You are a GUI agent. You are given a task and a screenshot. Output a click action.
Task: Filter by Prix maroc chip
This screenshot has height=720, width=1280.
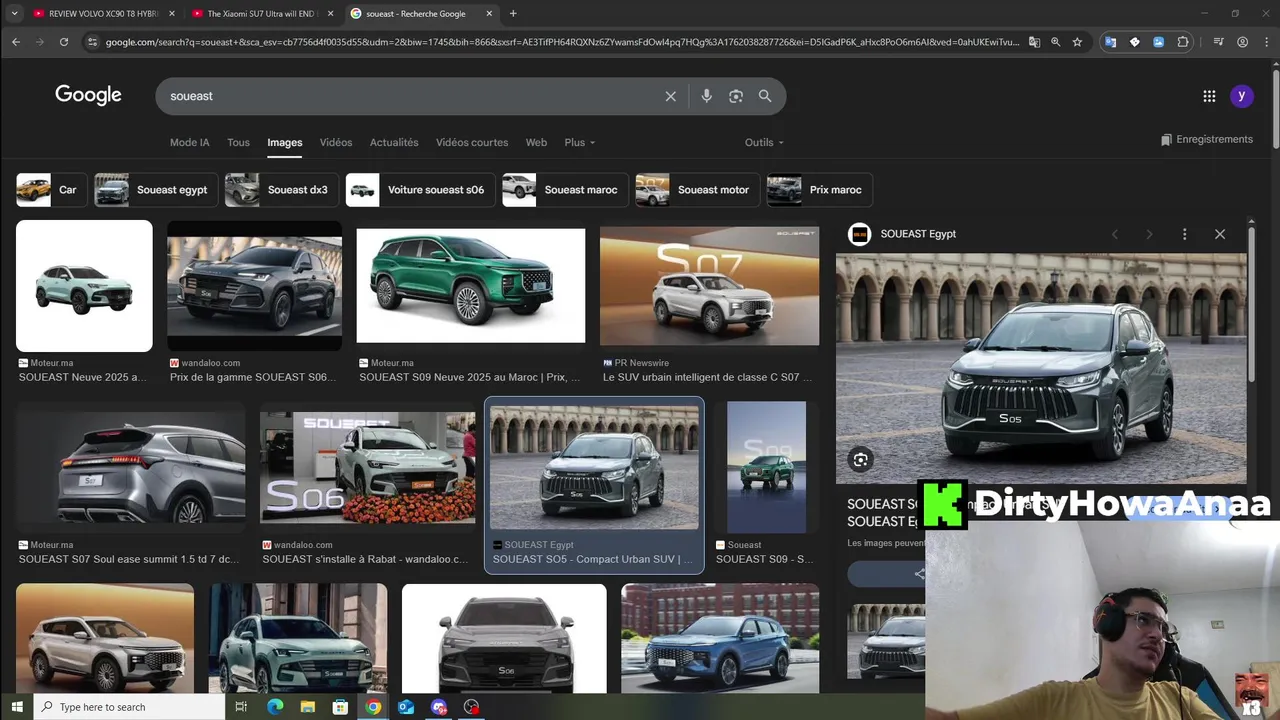(820, 190)
